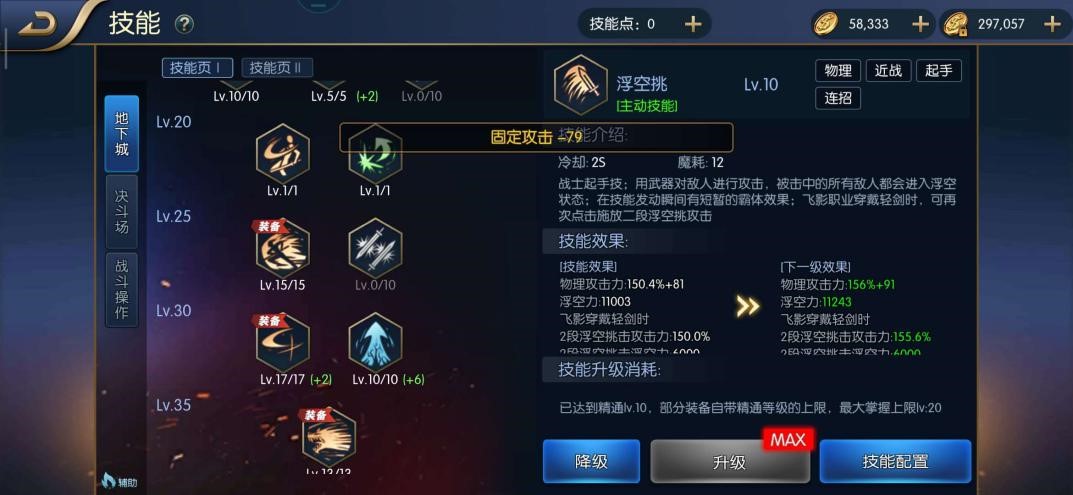Add bound coins with plus button

pyautogui.click(x=1052, y=24)
